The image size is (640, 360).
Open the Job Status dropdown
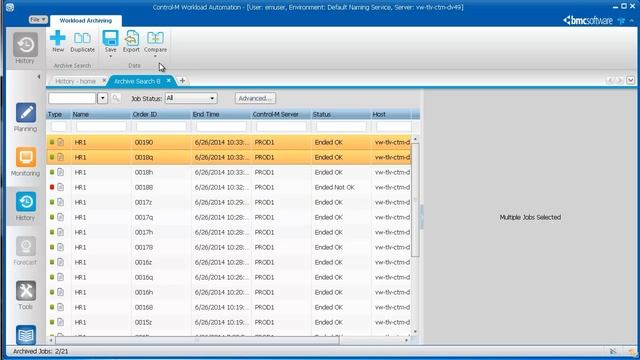(x=191, y=98)
